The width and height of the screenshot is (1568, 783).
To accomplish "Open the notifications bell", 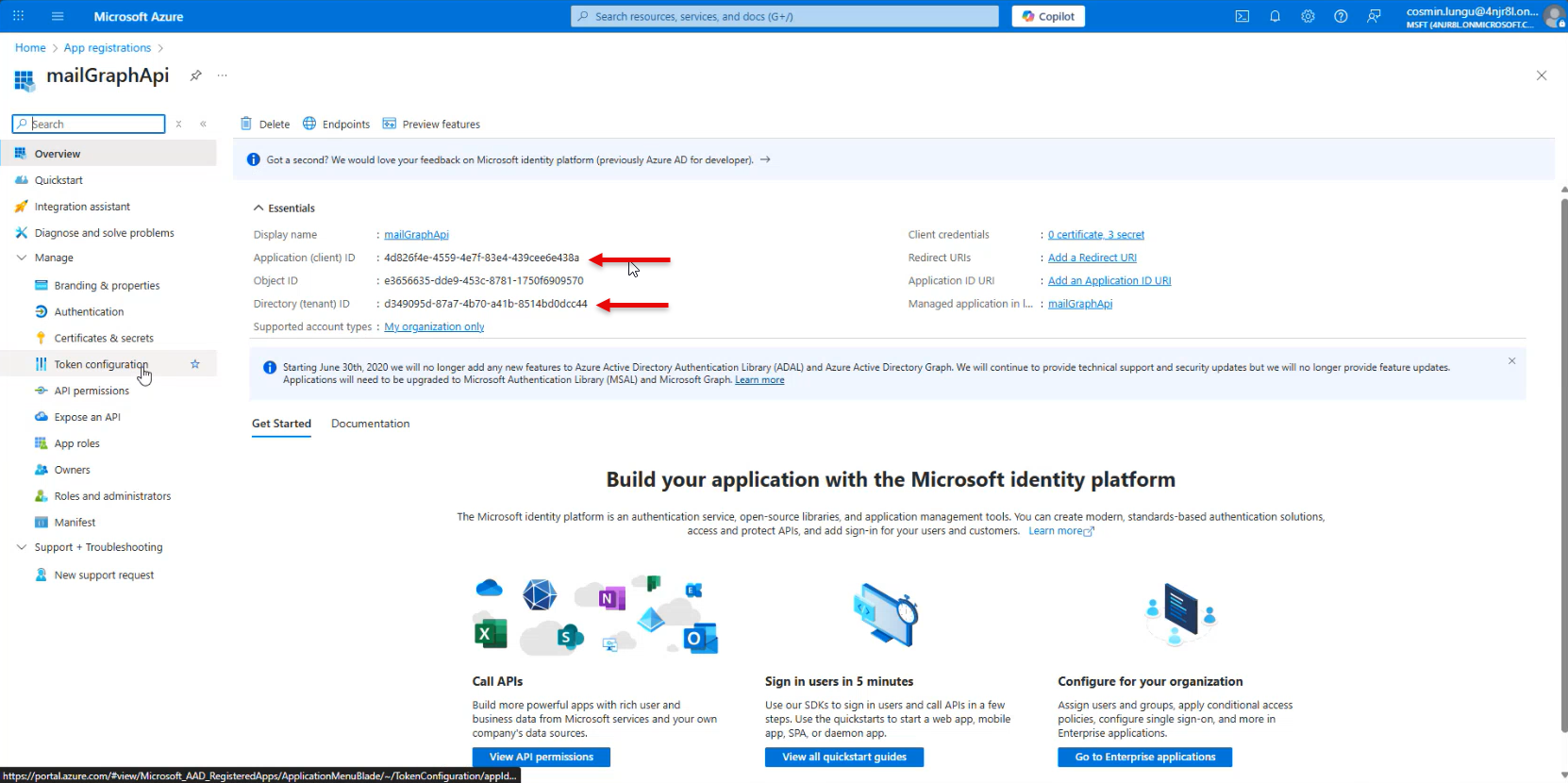I will [1275, 16].
